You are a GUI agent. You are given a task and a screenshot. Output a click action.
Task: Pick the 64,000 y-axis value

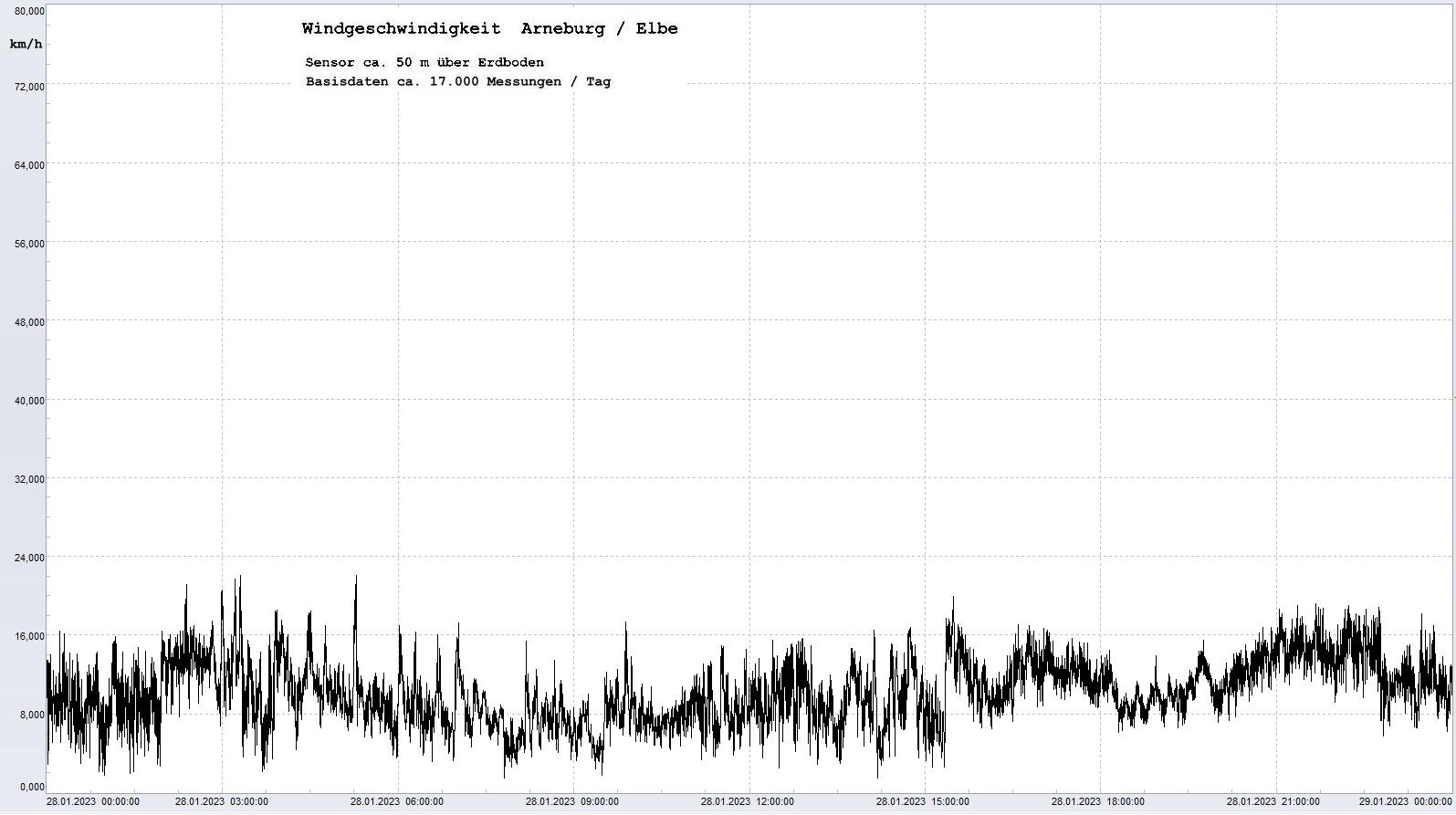pyautogui.click(x=27, y=165)
